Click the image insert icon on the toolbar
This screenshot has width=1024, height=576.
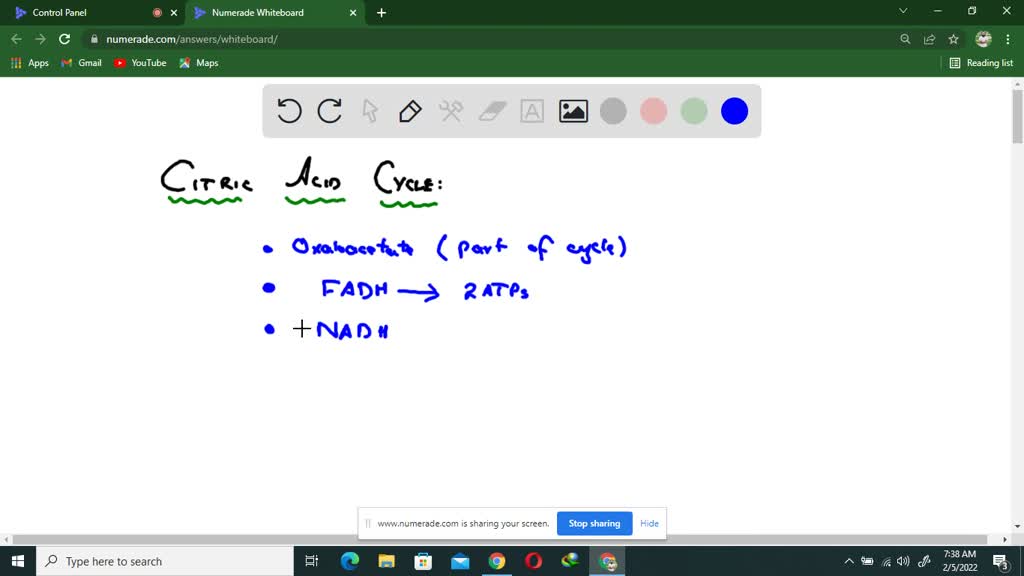(572, 111)
